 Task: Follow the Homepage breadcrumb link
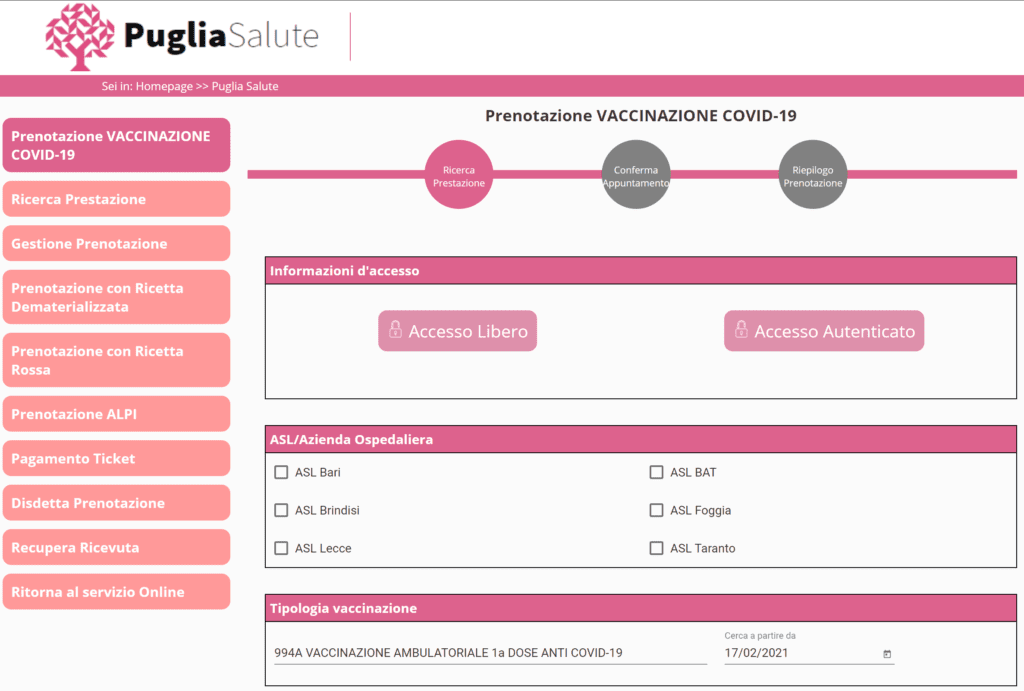click(x=164, y=86)
